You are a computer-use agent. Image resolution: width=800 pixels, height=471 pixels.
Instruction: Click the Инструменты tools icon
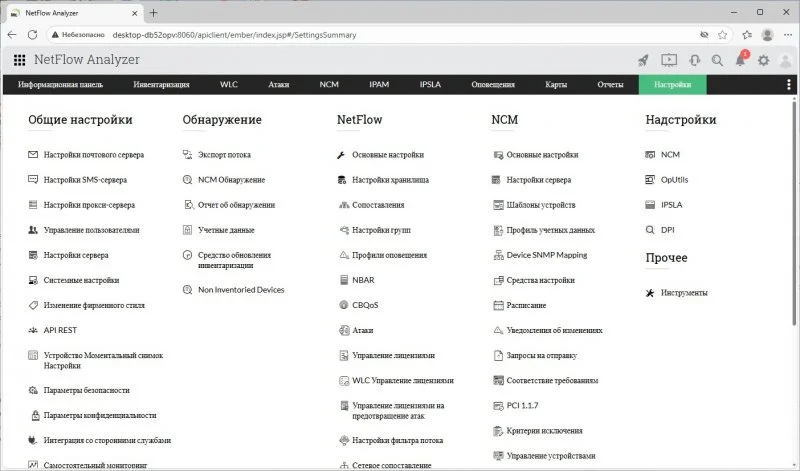(650, 293)
